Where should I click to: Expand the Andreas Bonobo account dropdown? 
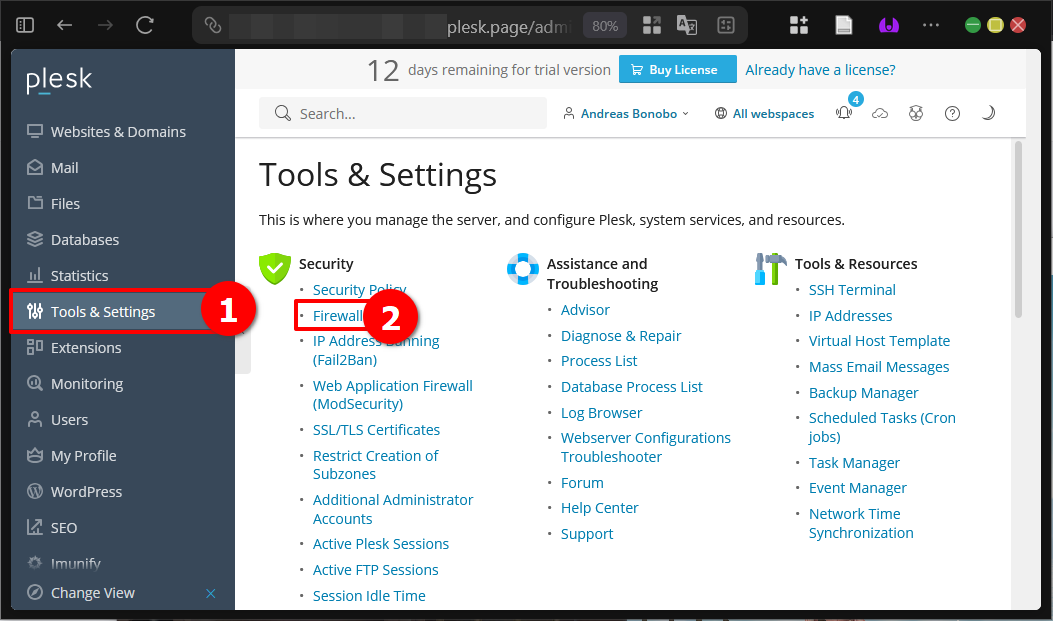(x=626, y=113)
